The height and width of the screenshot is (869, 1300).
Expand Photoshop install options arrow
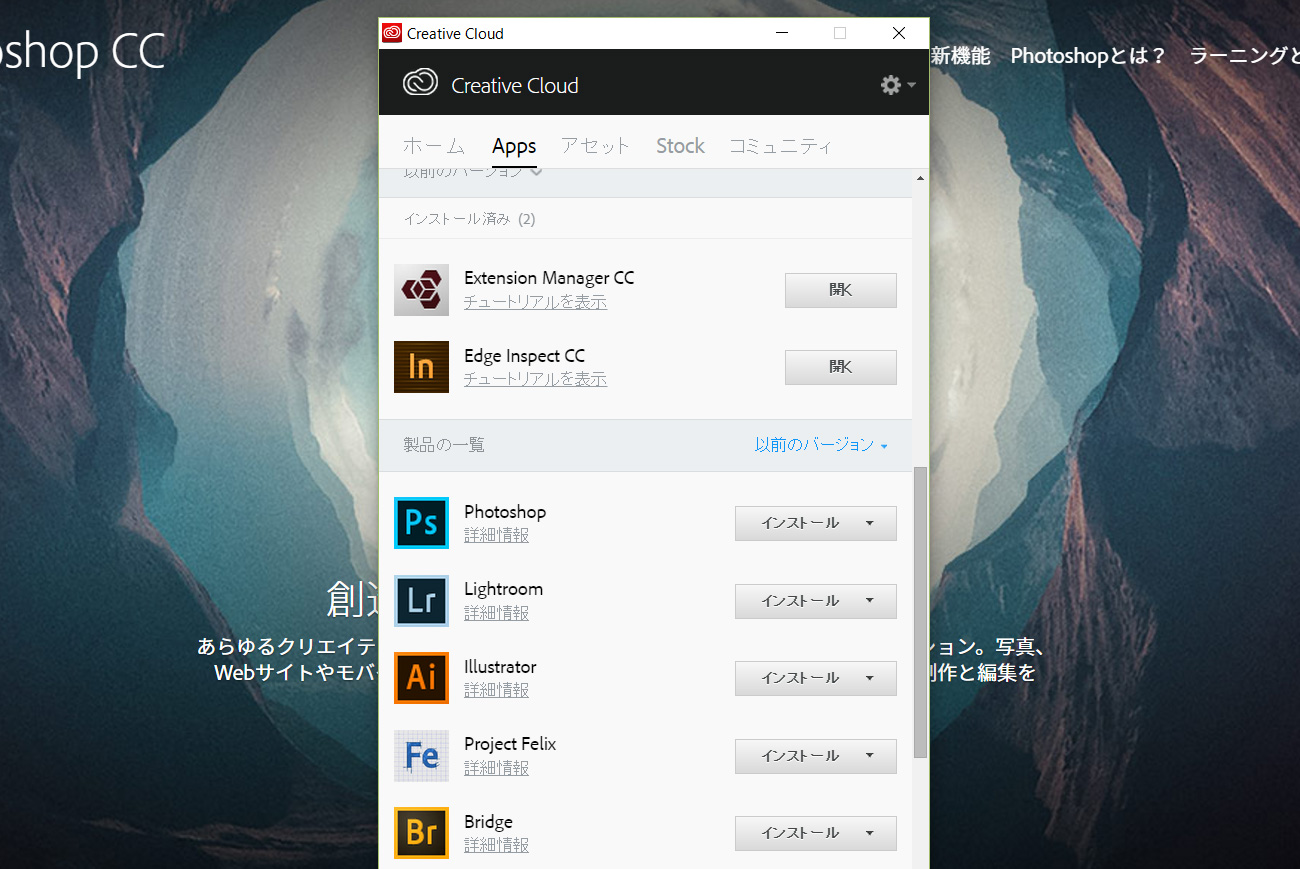pos(869,523)
